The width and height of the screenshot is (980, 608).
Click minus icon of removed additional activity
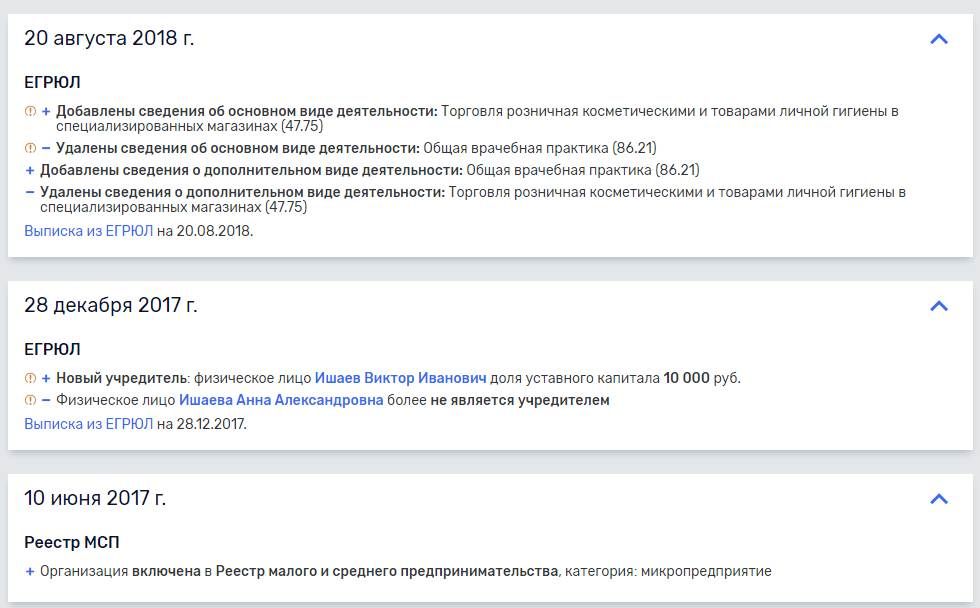(29, 192)
